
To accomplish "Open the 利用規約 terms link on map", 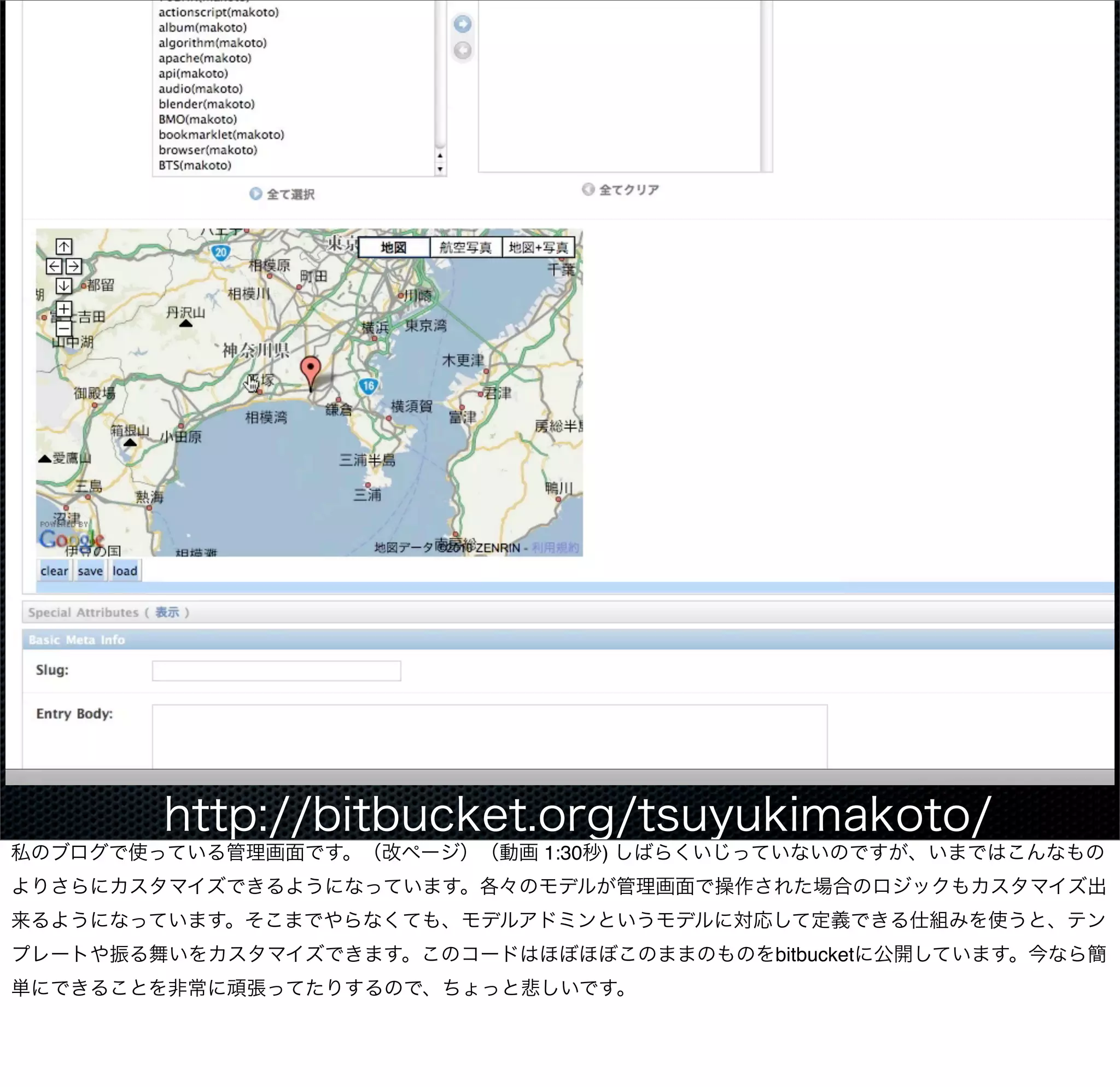I will click(x=555, y=548).
